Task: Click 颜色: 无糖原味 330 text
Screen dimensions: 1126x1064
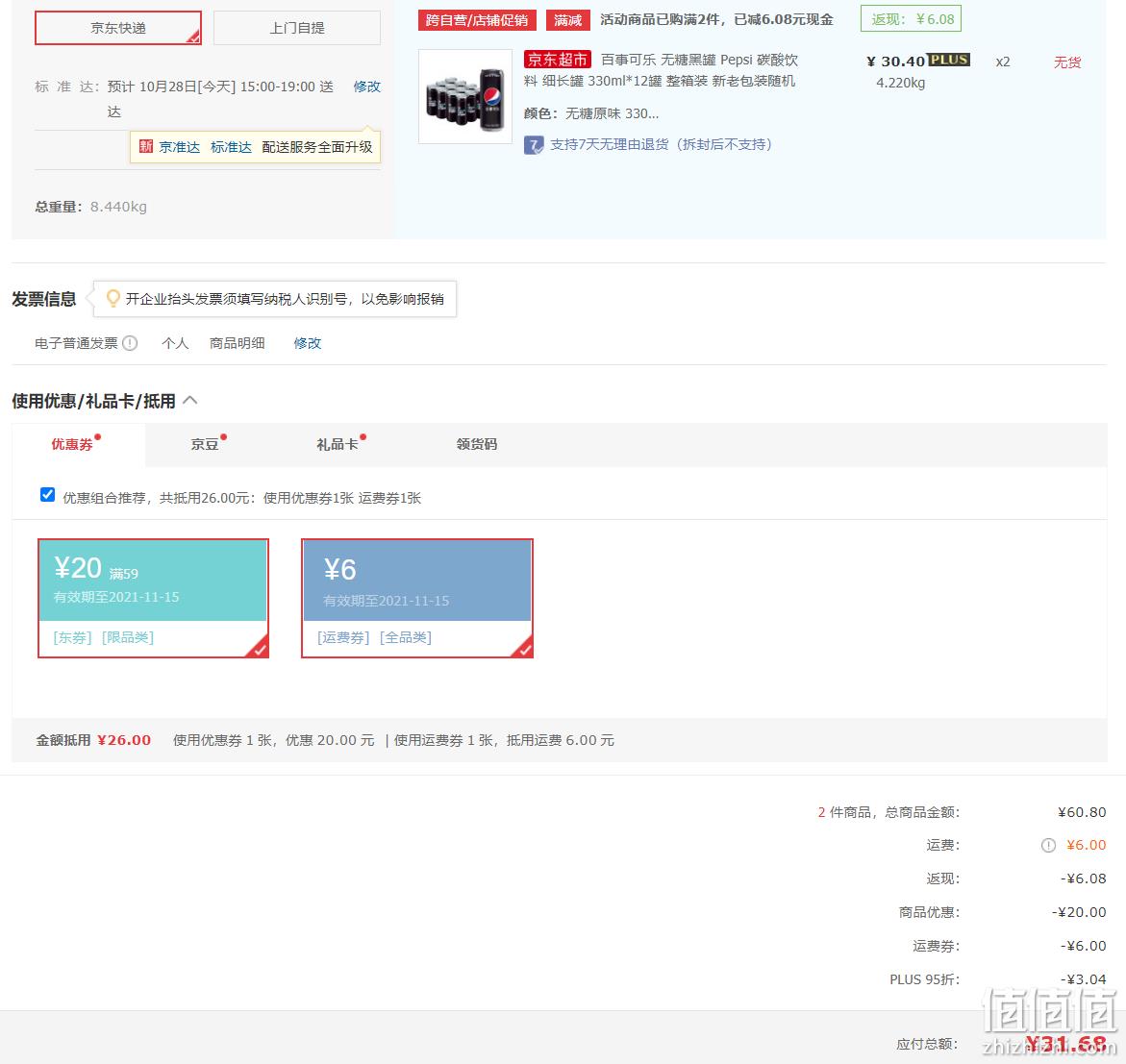Action: [x=591, y=113]
